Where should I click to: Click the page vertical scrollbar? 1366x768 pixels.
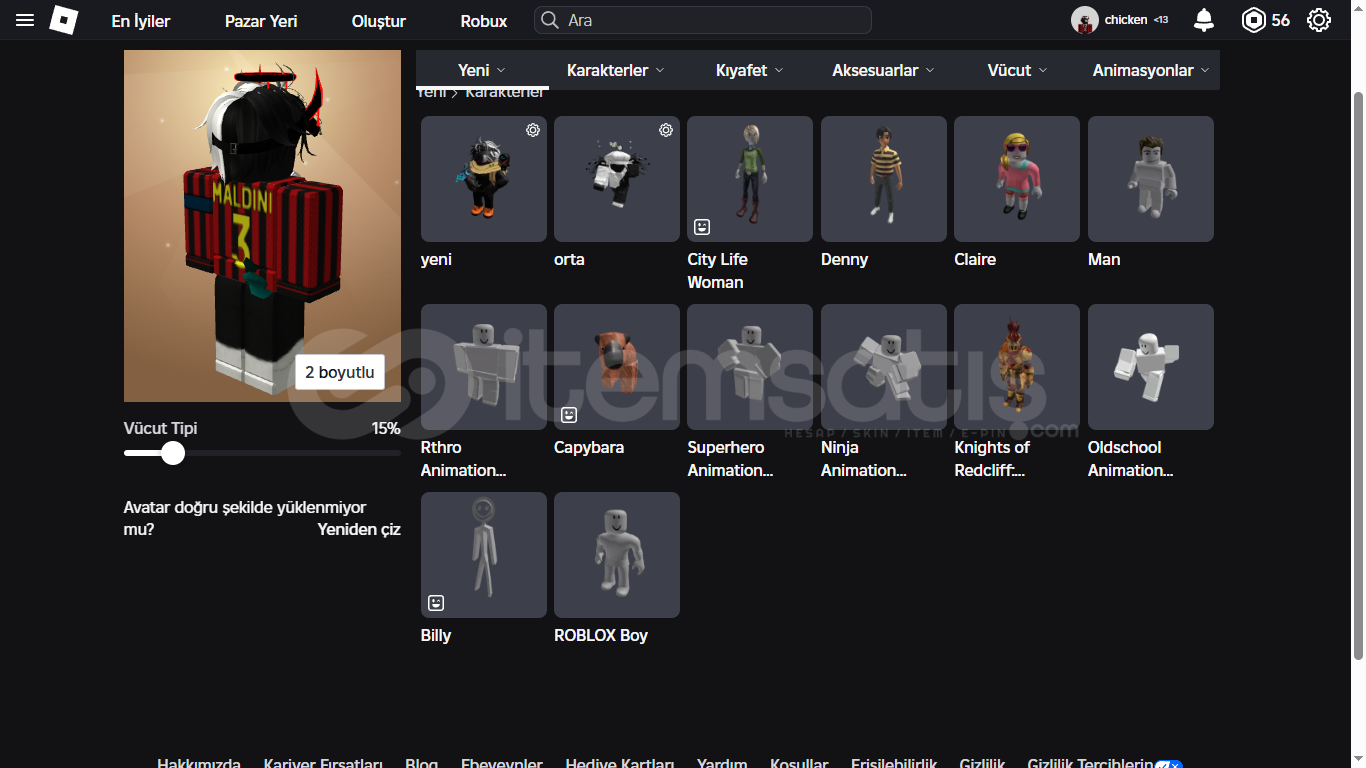(x=1358, y=375)
